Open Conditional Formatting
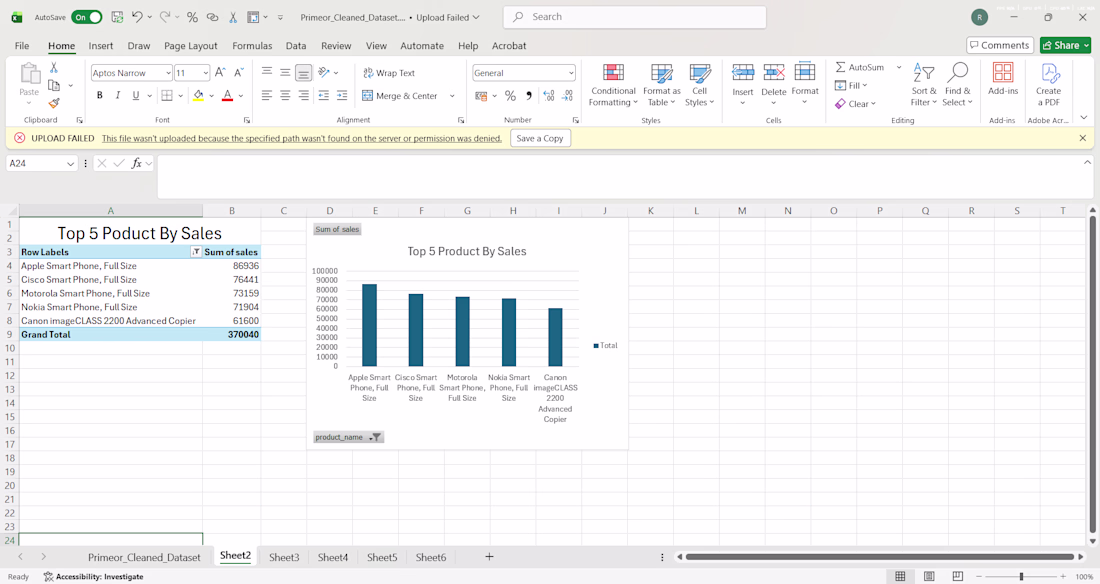 pos(613,85)
